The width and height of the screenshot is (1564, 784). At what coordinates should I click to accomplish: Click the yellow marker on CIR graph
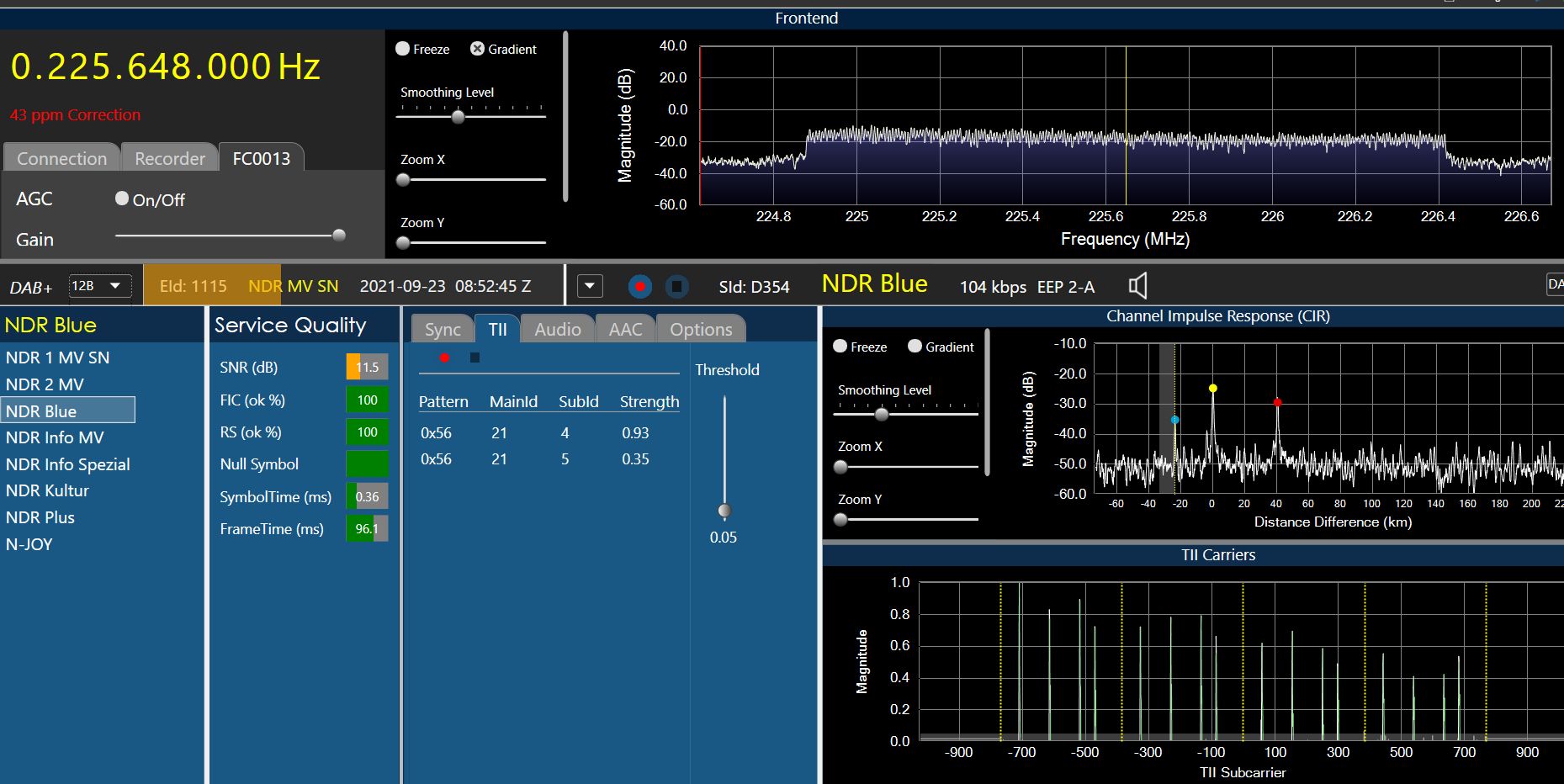pos(1212,389)
